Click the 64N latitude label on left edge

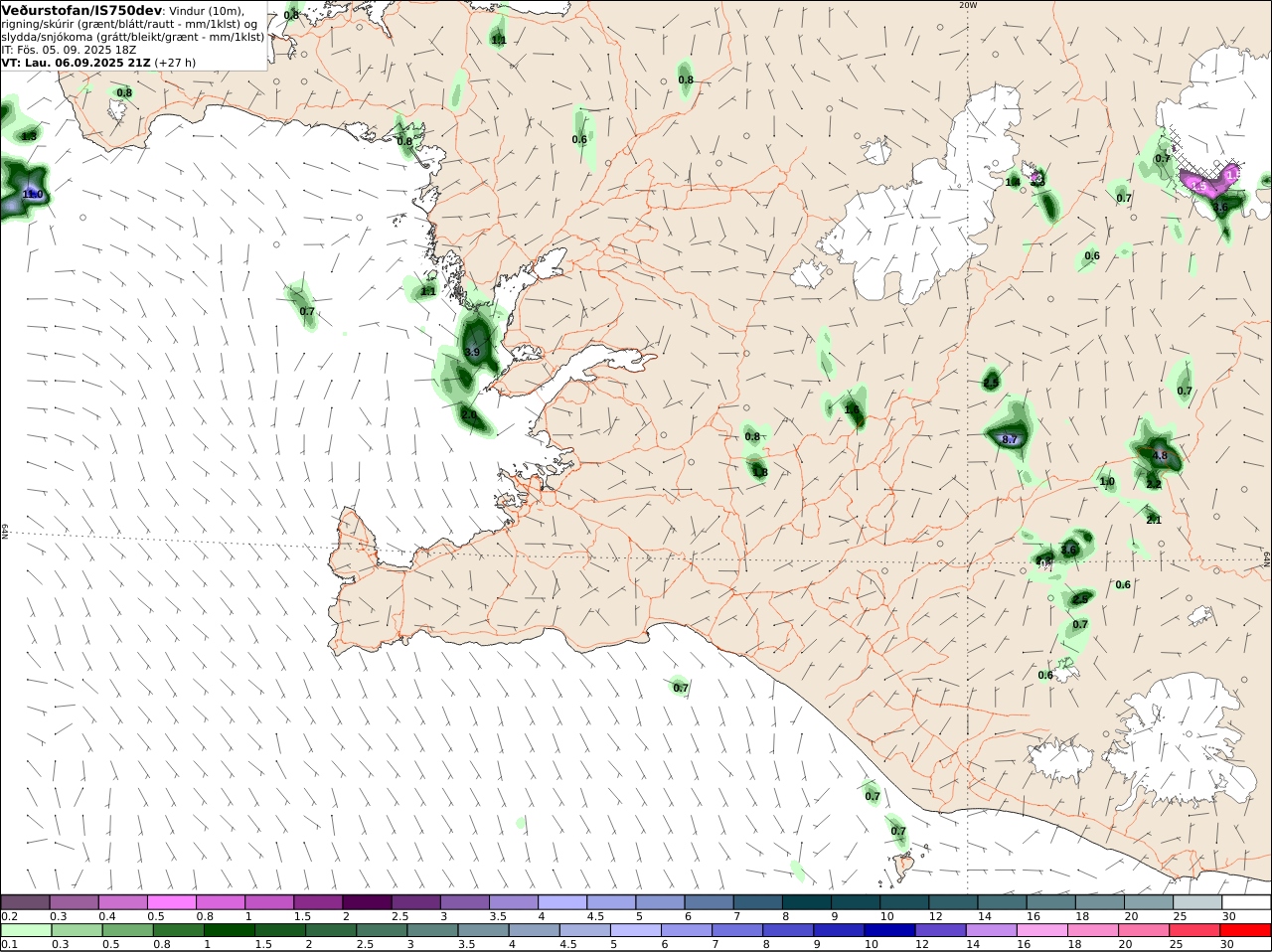[x=5, y=532]
